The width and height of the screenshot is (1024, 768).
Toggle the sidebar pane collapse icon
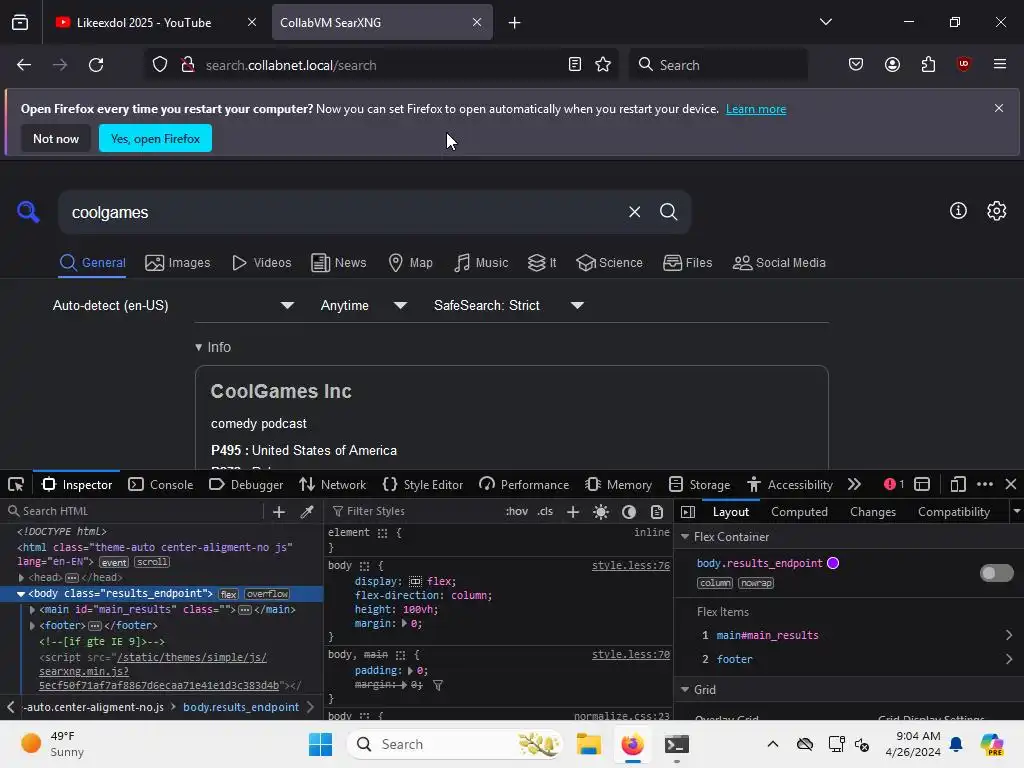click(x=688, y=512)
